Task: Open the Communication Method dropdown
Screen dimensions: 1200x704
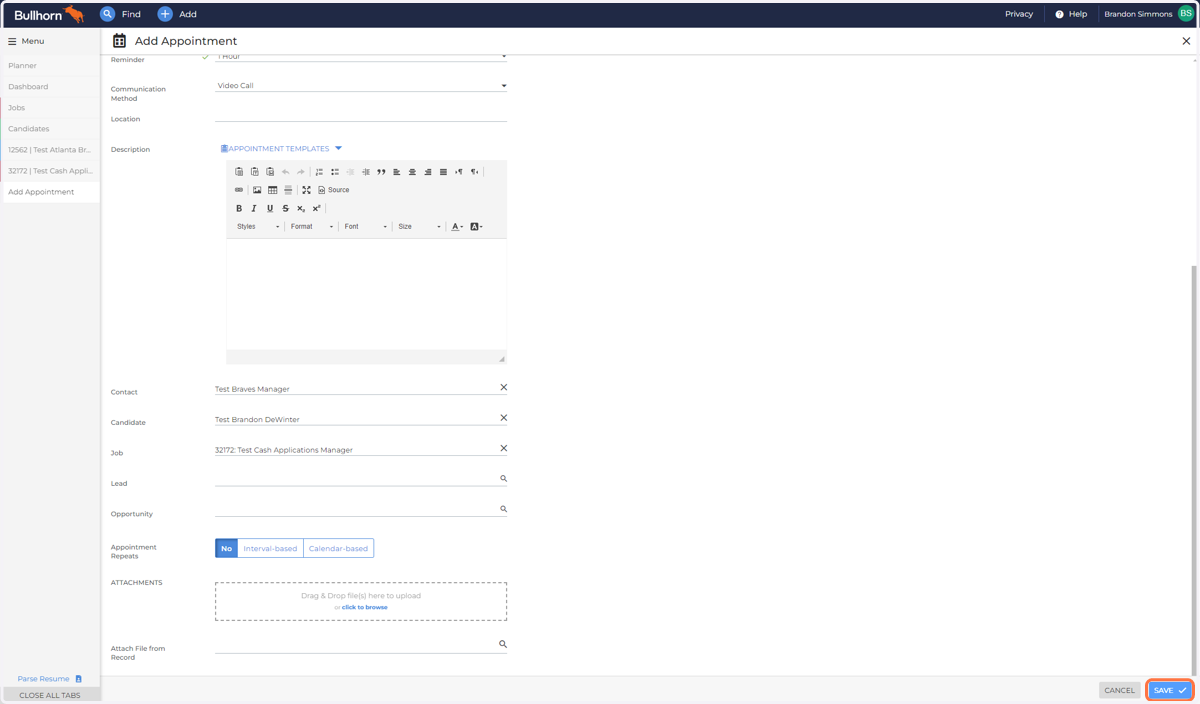Action: [x=361, y=86]
